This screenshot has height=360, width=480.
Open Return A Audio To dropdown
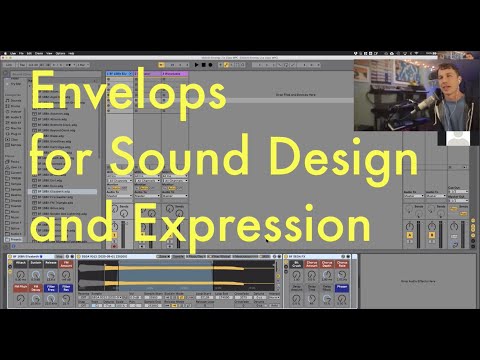click(x=414, y=196)
